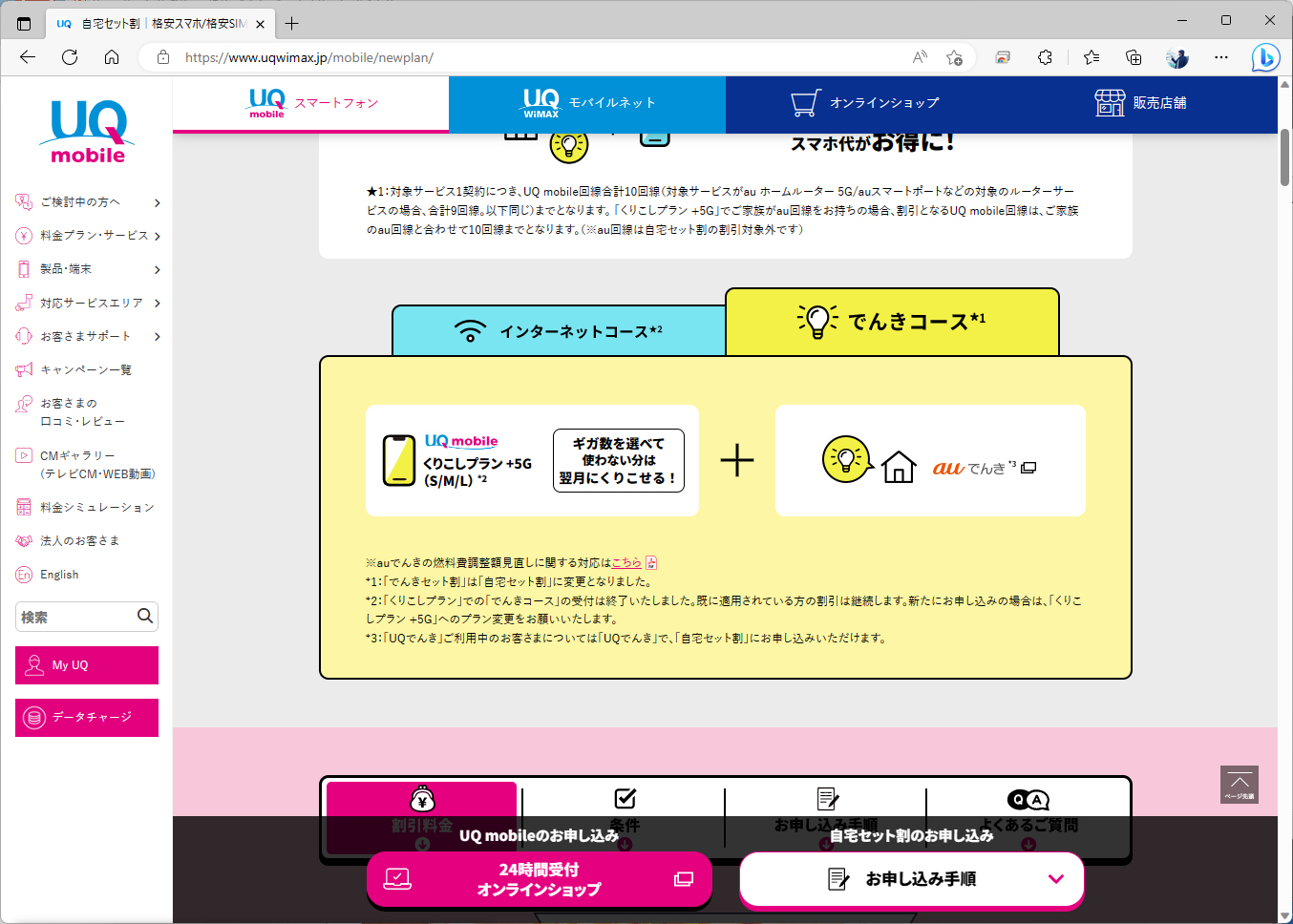Viewport: 1293px width, 924px height.
Task: Click the データチャージ button
Action: (x=86, y=717)
